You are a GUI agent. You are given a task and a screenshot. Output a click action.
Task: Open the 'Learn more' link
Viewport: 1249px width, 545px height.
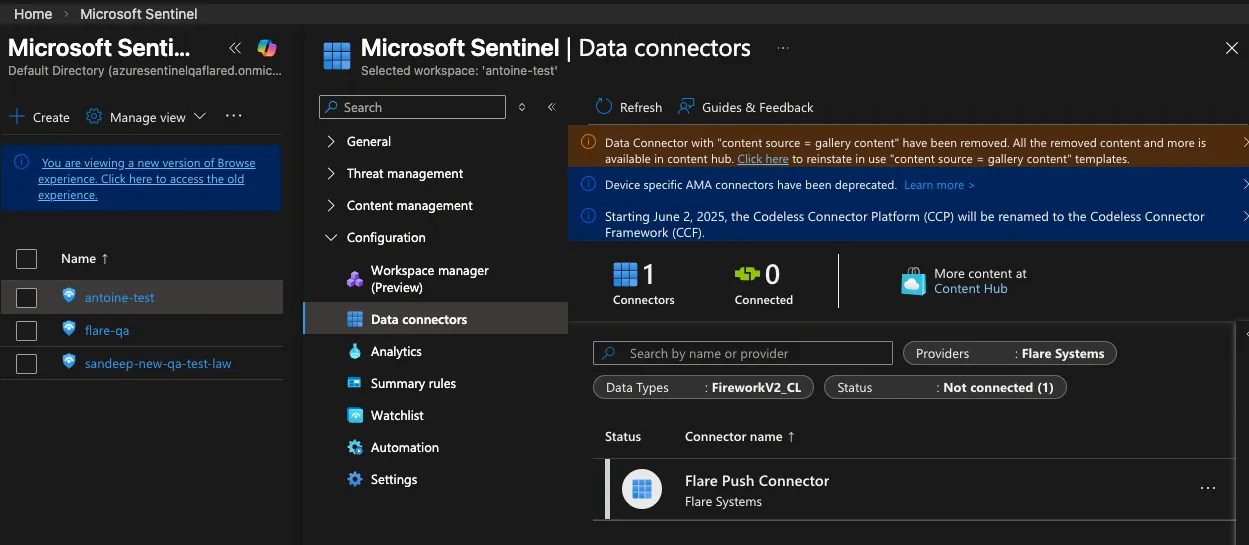point(939,185)
